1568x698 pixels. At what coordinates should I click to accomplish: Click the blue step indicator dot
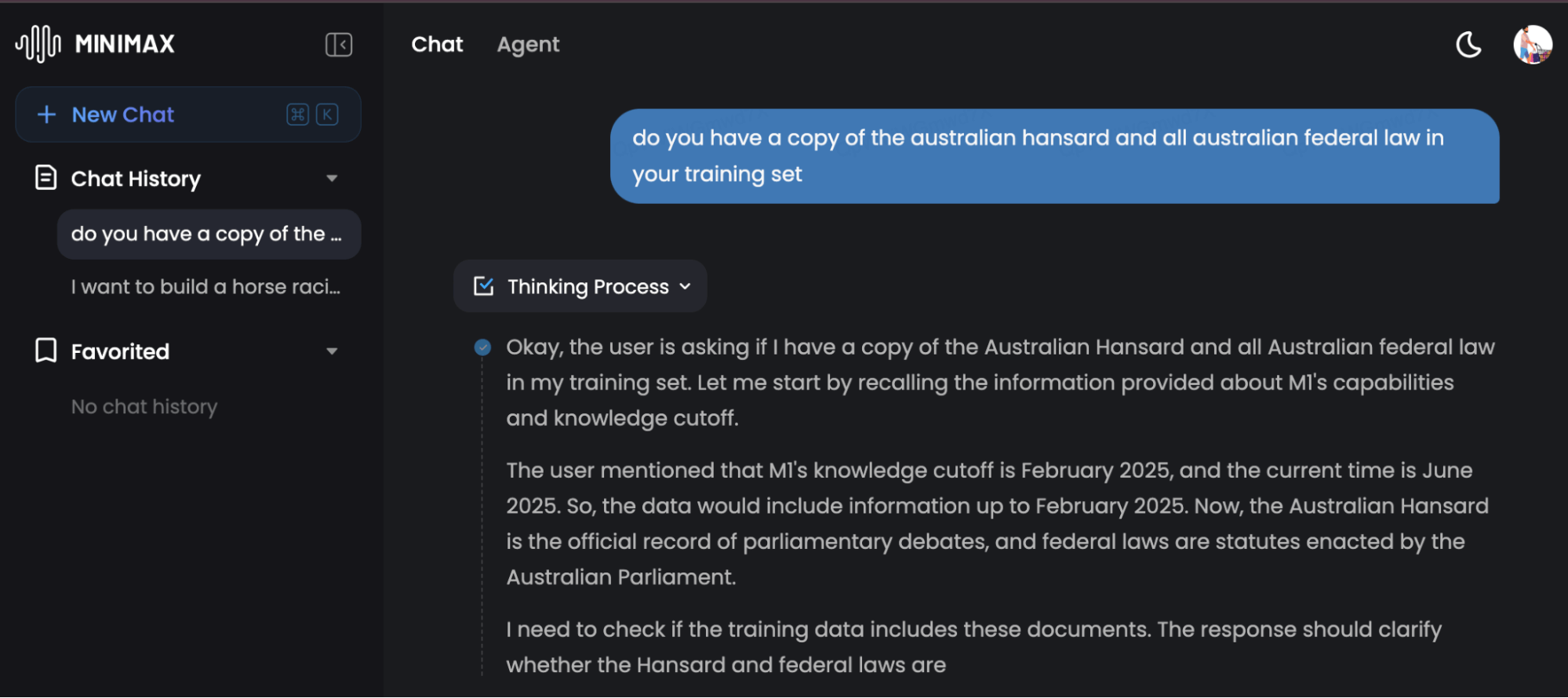coord(482,347)
